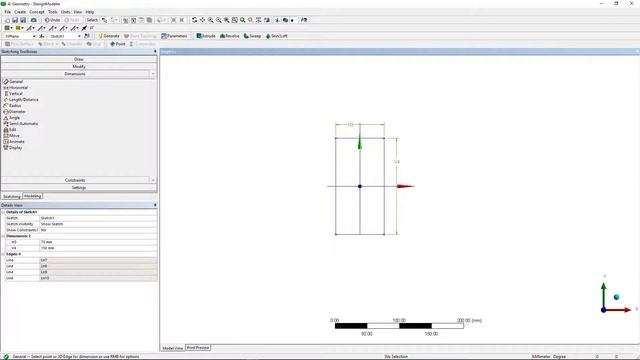The height and width of the screenshot is (360, 640).
Task: Switch to the Model View tab
Action: (173, 348)
